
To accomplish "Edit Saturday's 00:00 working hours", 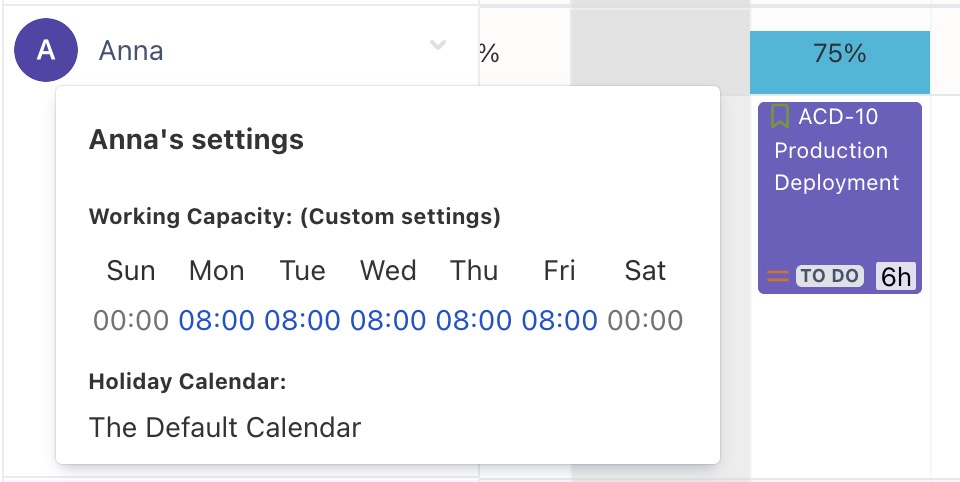I will (645, 320).
